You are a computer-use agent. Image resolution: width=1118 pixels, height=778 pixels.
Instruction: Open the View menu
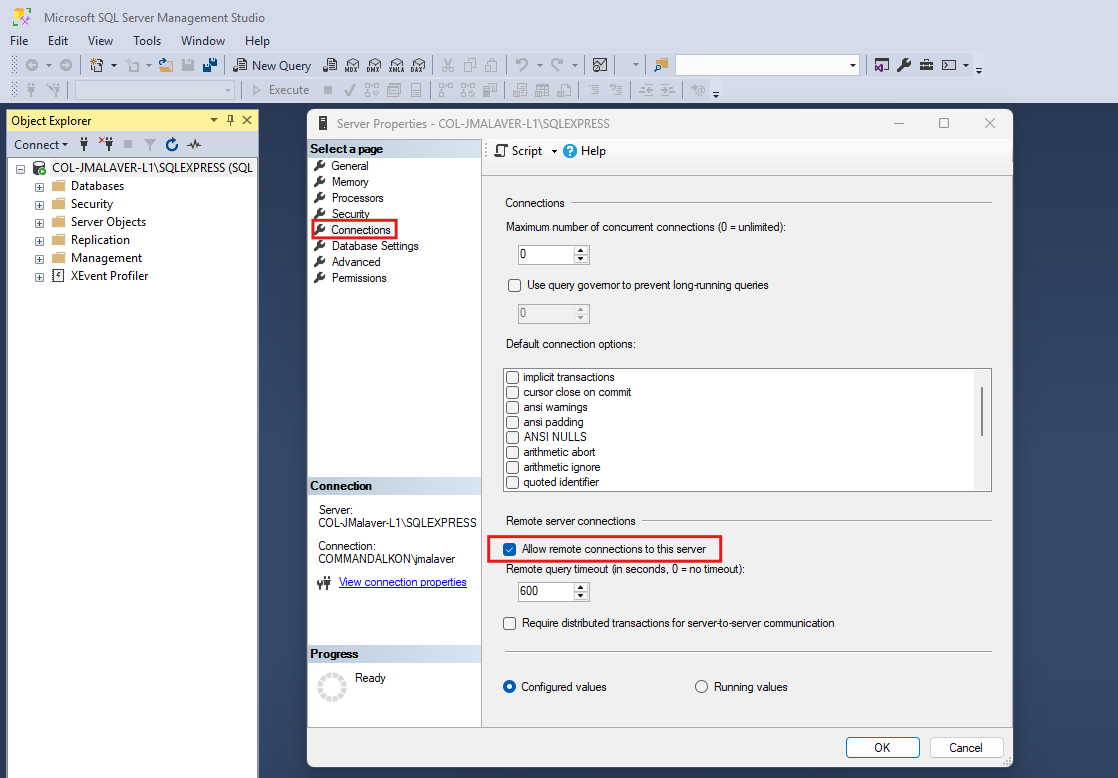100,41
